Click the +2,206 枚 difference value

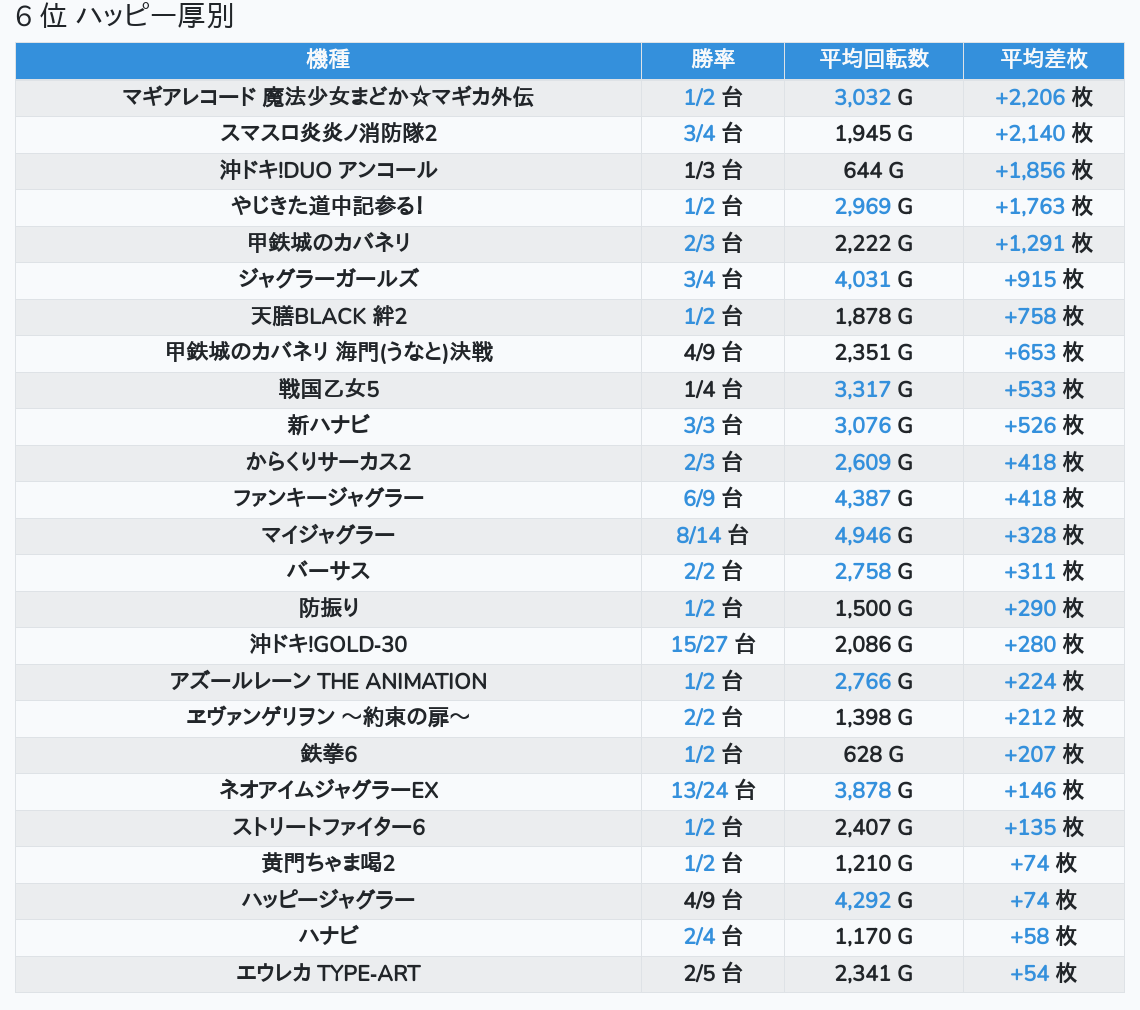tap(1043, 97)
